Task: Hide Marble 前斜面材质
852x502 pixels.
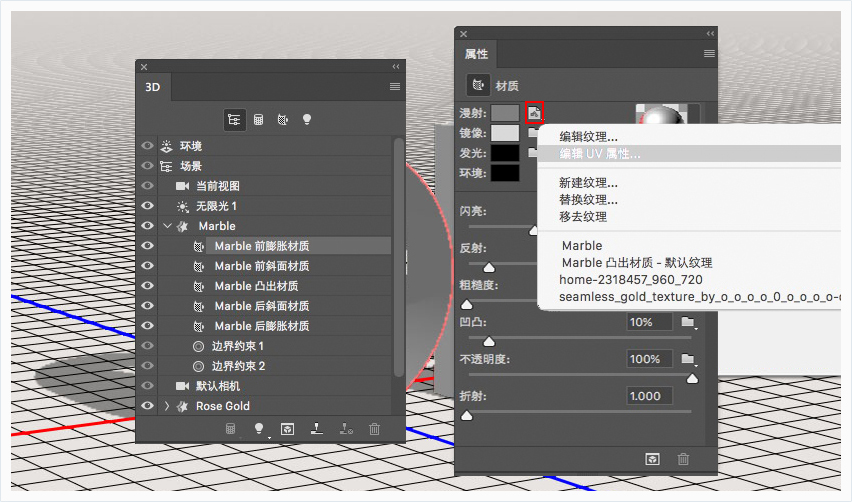Action: pyautogui.click(x=147, y=266)
